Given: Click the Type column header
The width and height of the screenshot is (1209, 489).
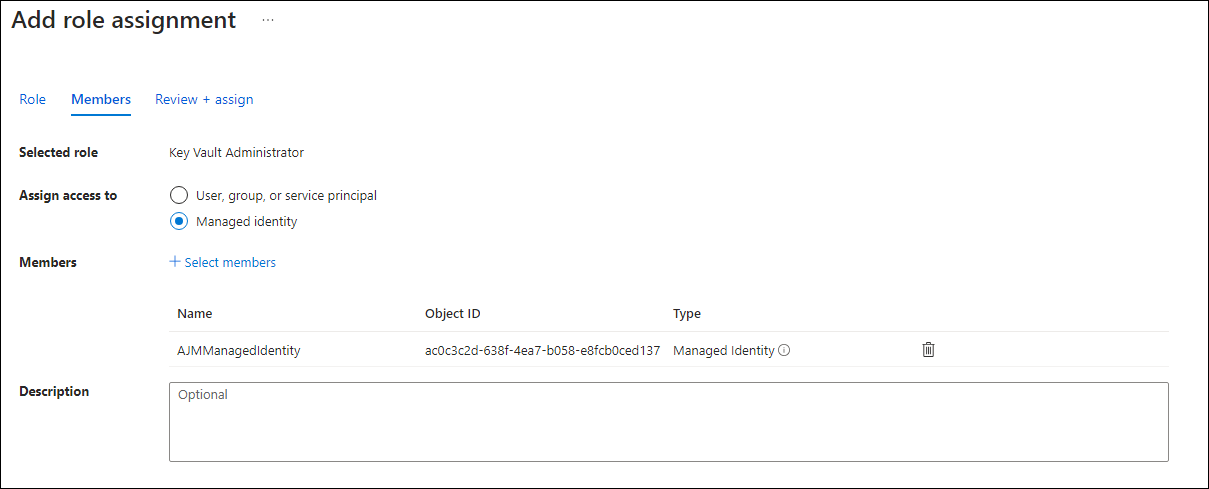Looking at the screenshot, I should pos(687,314).
